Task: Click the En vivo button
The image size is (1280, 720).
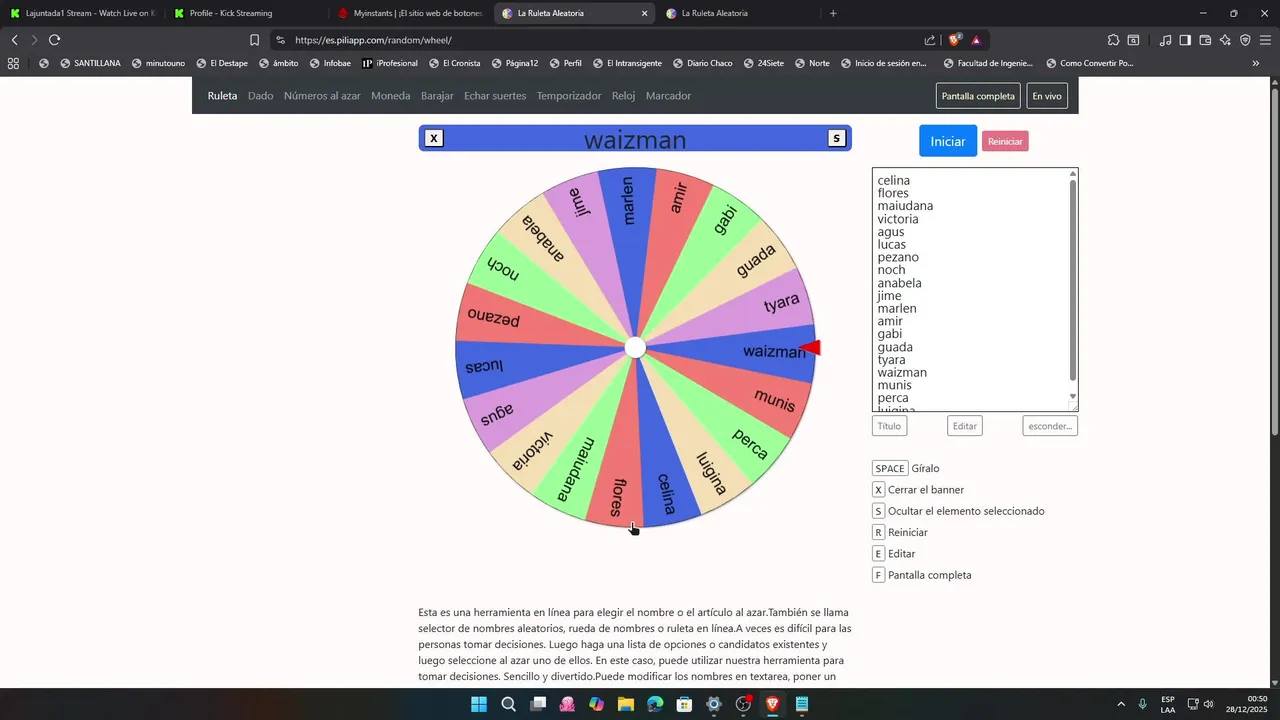Action: 1047,96
